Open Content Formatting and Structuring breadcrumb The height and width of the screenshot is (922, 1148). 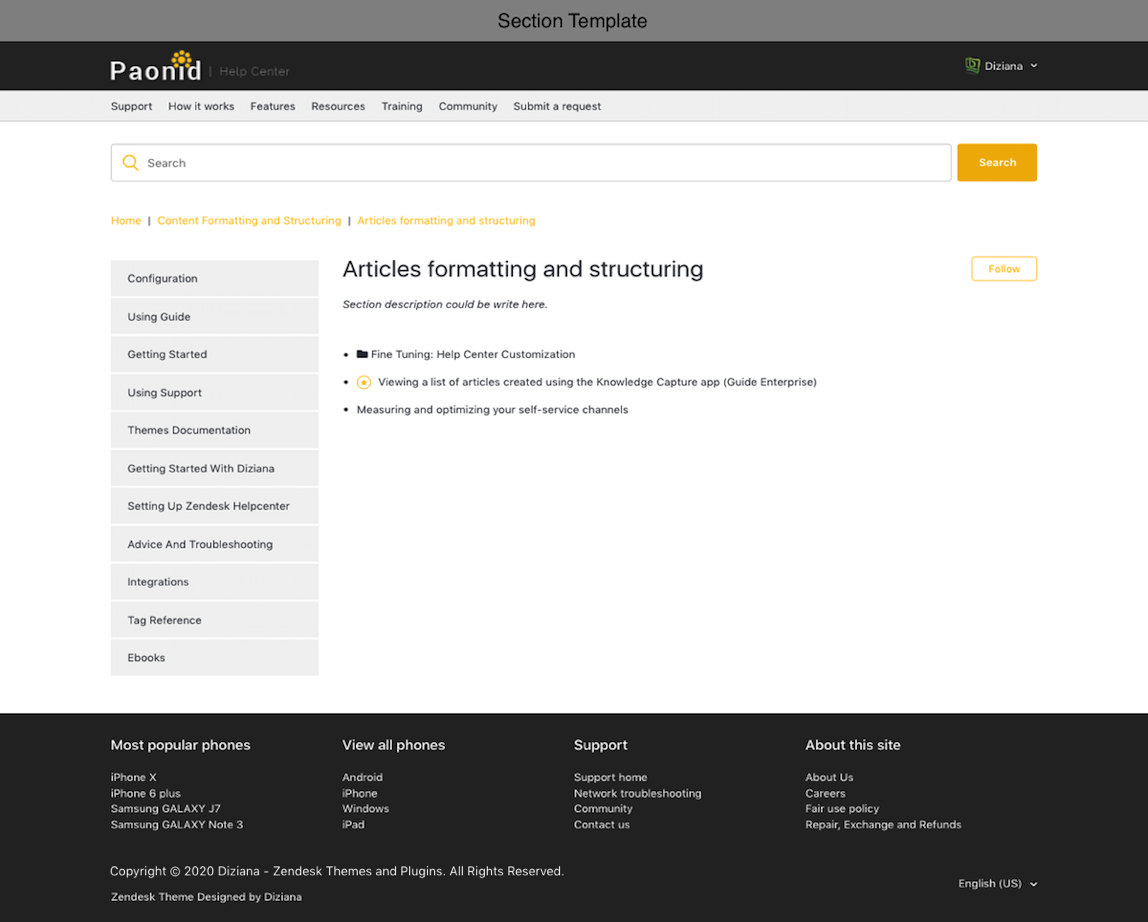249,220
